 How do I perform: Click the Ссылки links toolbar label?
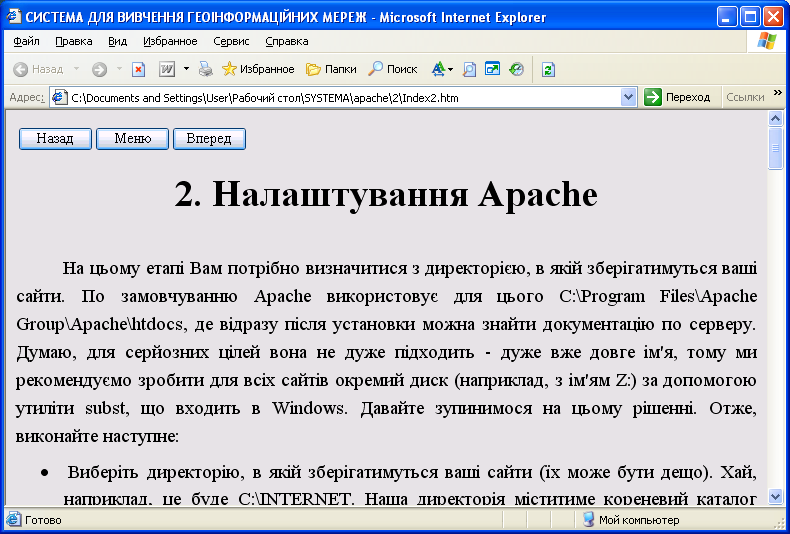745,97
